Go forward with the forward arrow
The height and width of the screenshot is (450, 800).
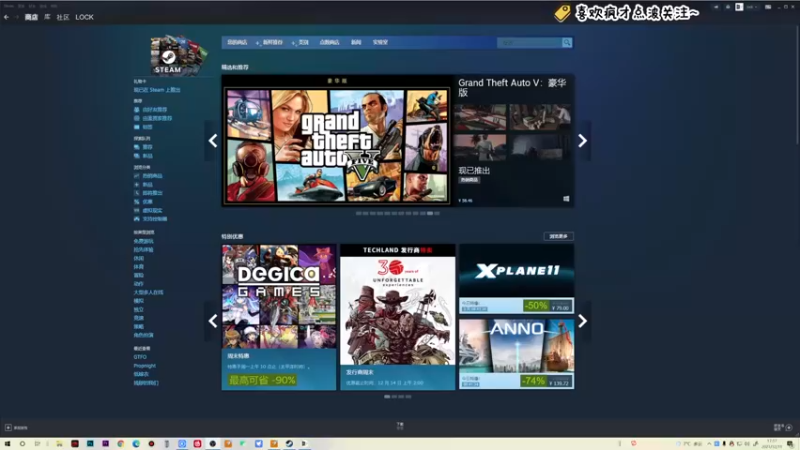point(16,17)
